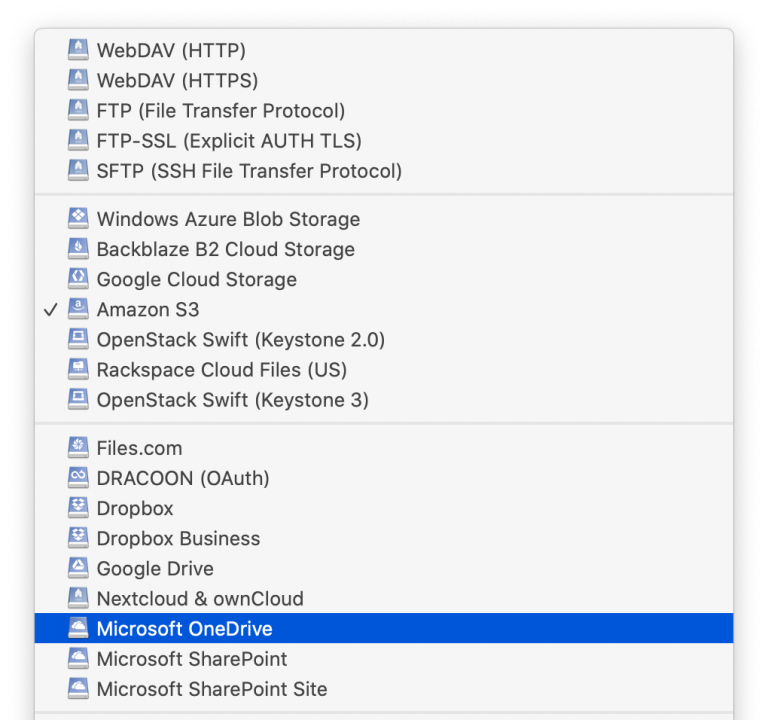Pick FTP (File Transfer Protocol)
Screen dimensions: 768x720
pyautogui.click(x=220, y=110)
